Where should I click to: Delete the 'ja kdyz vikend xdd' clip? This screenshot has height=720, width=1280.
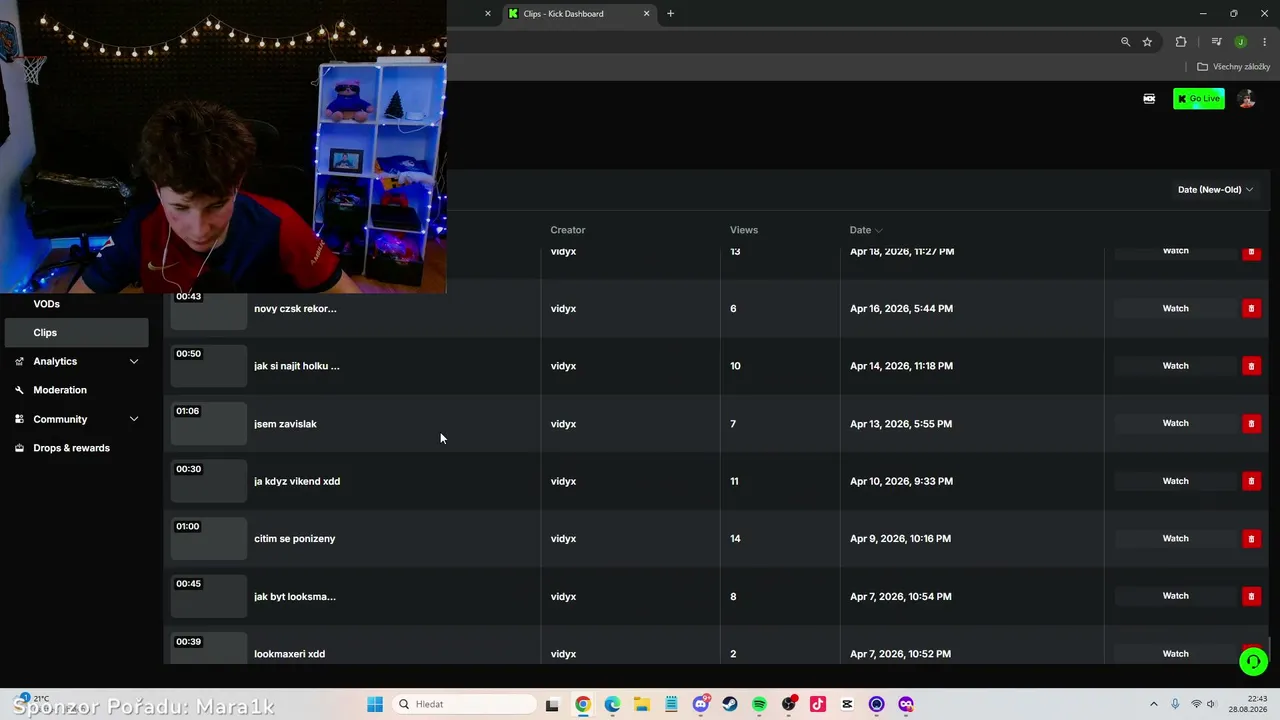[x=1250, y=481]
